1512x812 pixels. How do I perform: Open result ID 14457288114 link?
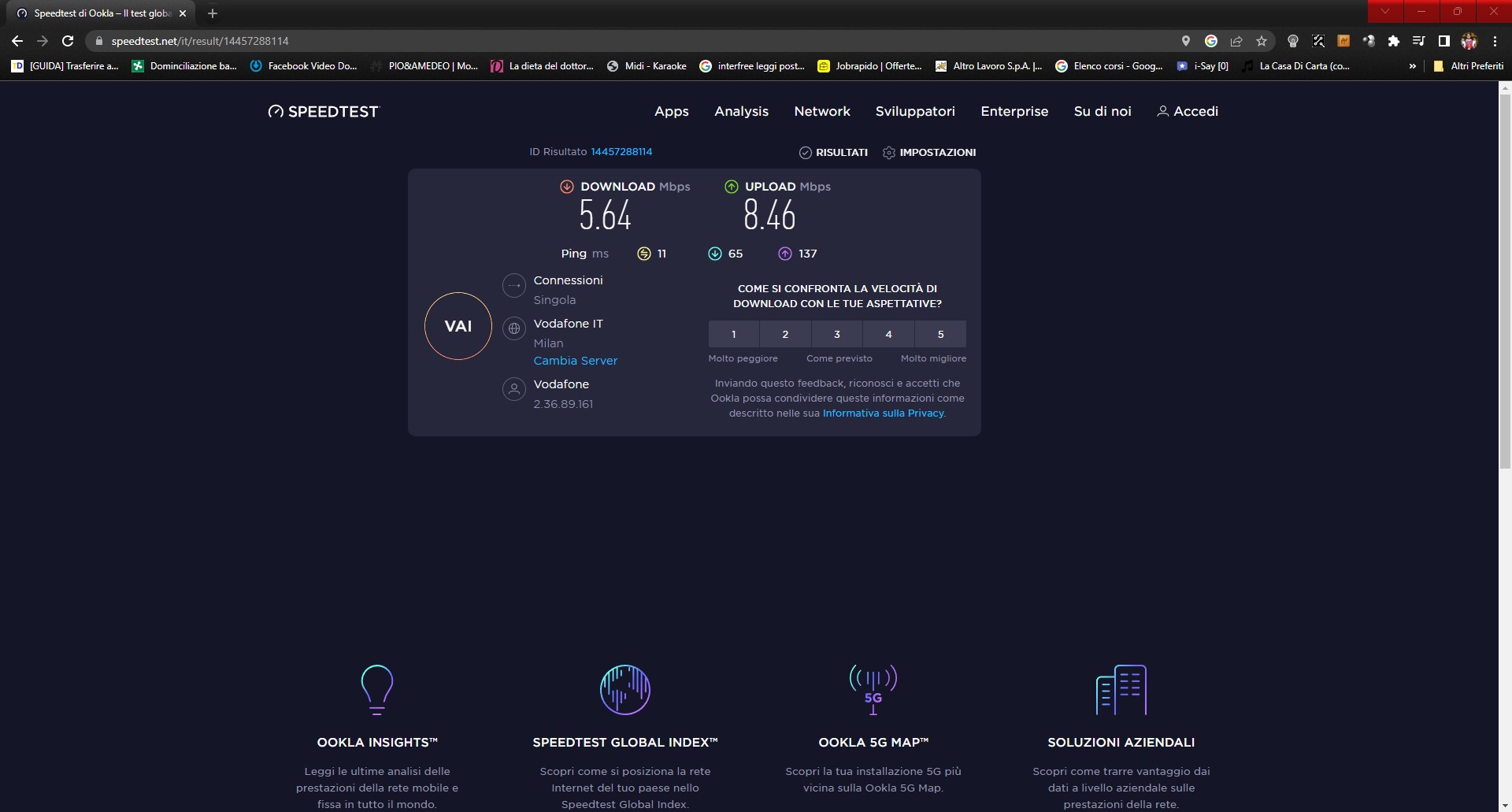[621, 152]
